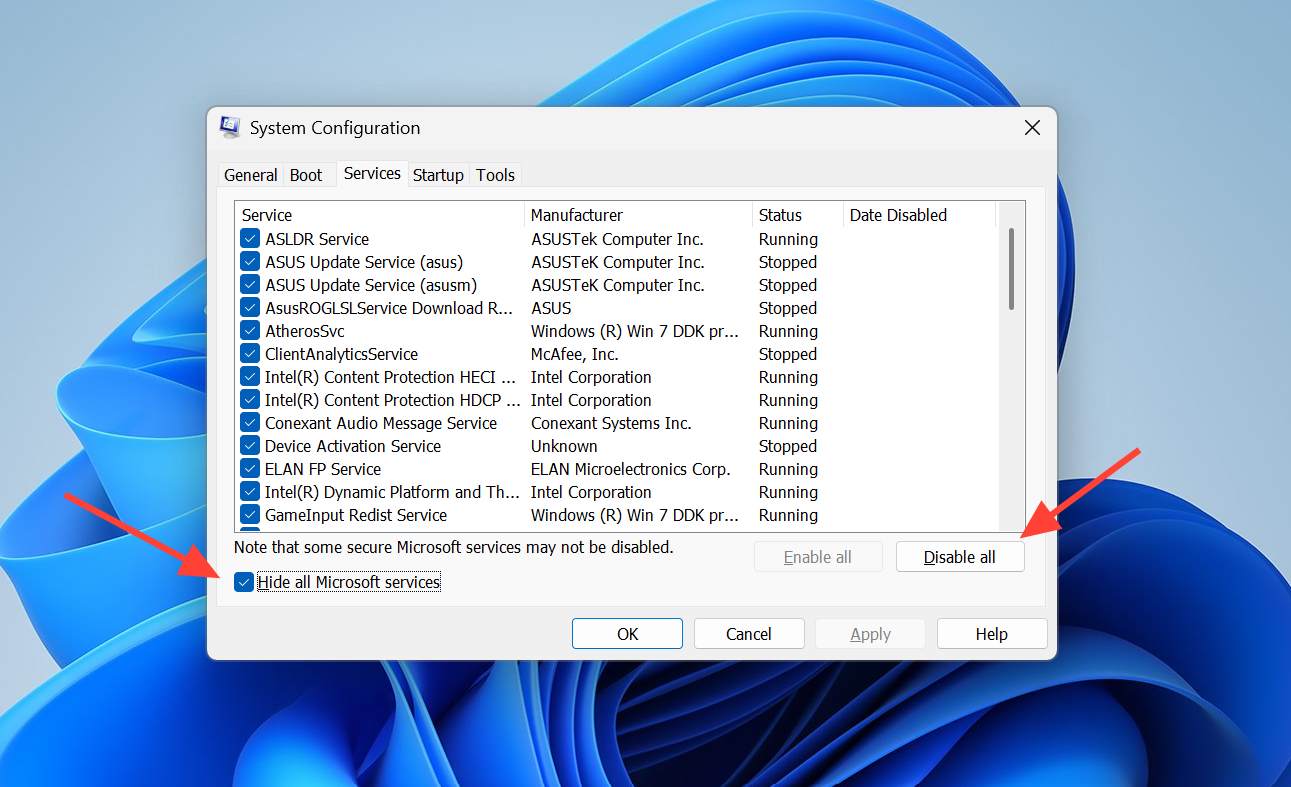1291x787 pixels.
Task: Sort by the Service column header
Action: point(380,215)
